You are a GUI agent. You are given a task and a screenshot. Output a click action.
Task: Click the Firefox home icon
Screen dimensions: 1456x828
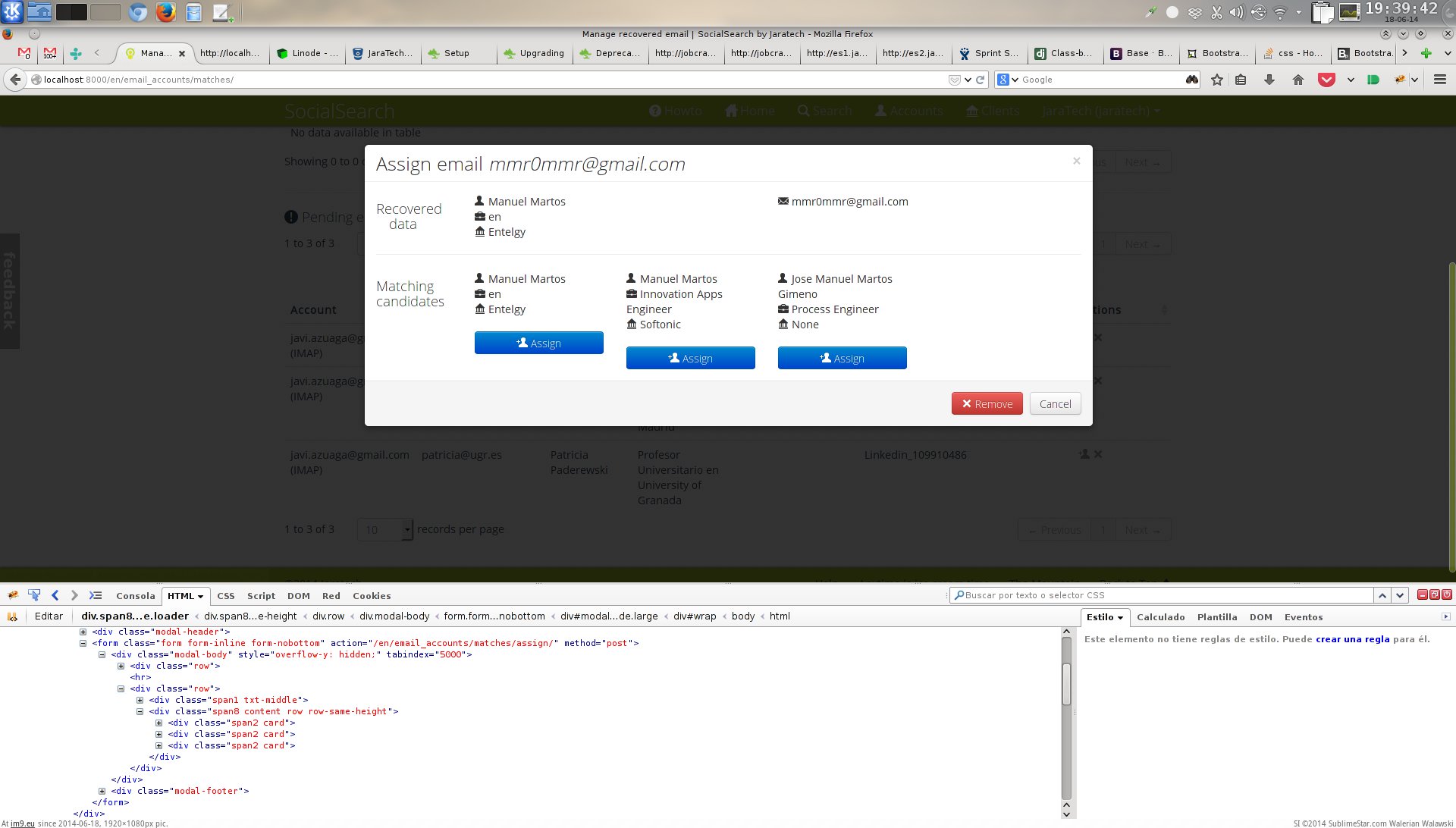tap(1298, 80)
